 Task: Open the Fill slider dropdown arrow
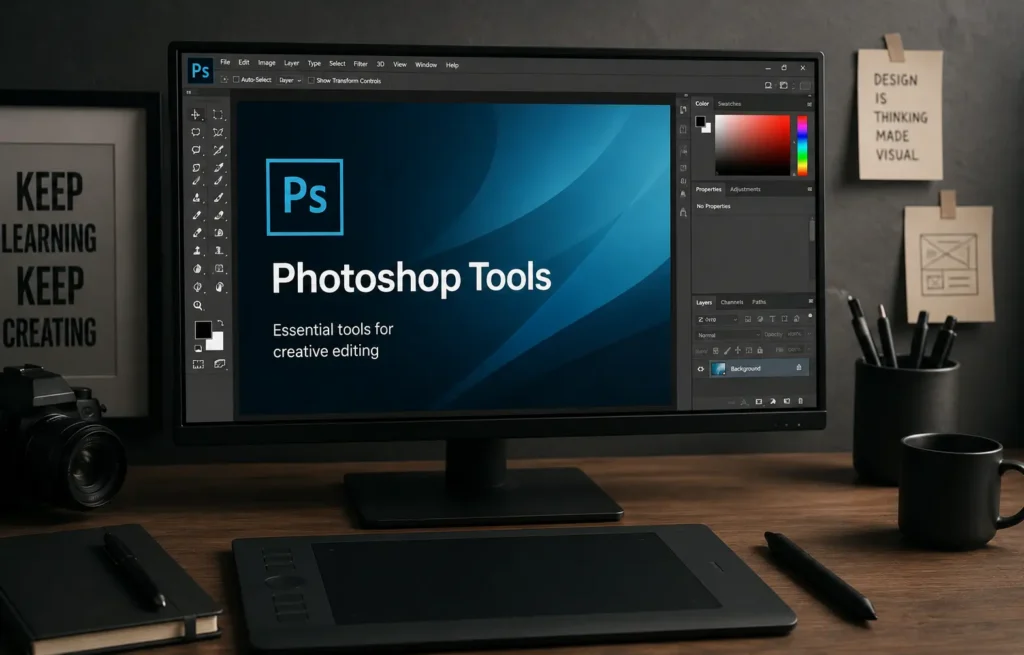(808, 349)
